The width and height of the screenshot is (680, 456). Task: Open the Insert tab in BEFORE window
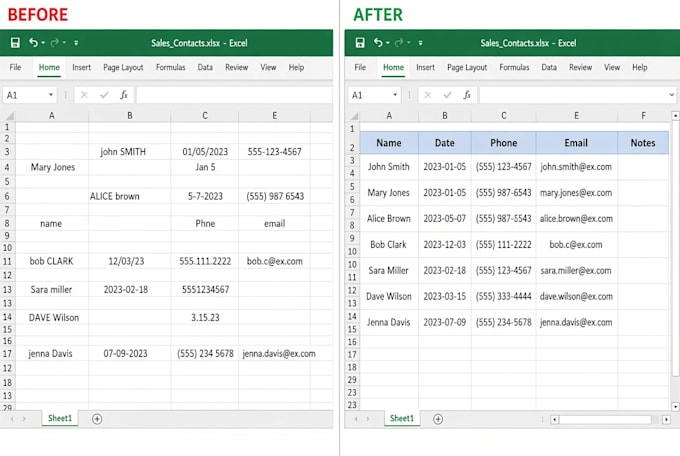click(82, 67)
